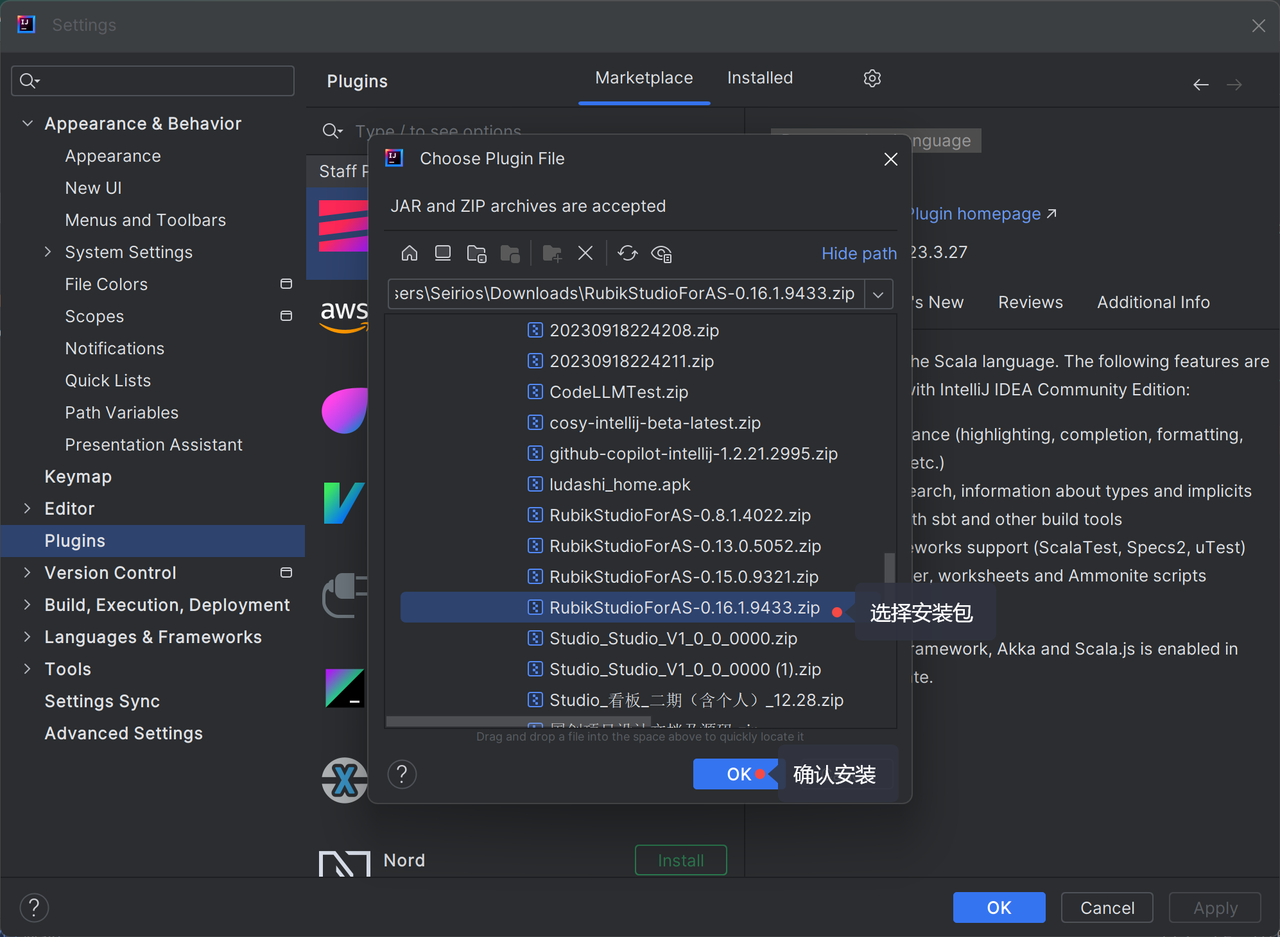Click the Home directory icon

[x=409, y=253]
